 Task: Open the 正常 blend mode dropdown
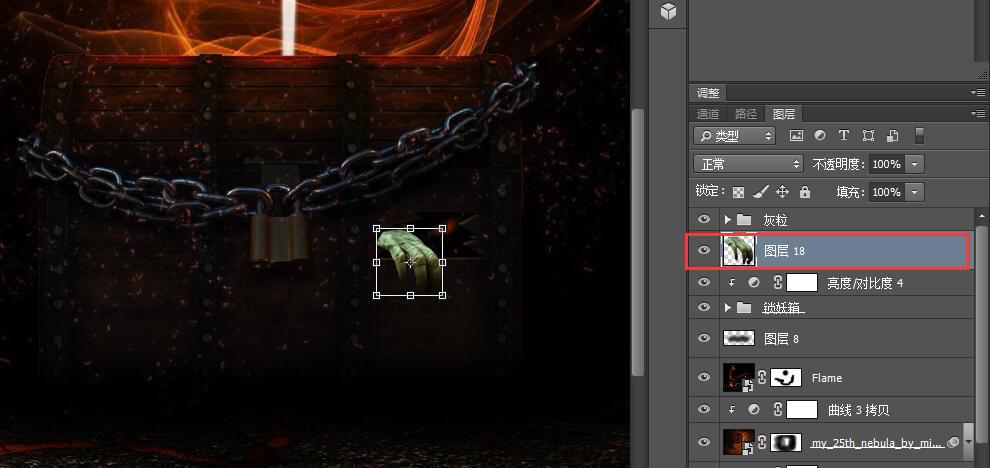(x=748, y=164)
